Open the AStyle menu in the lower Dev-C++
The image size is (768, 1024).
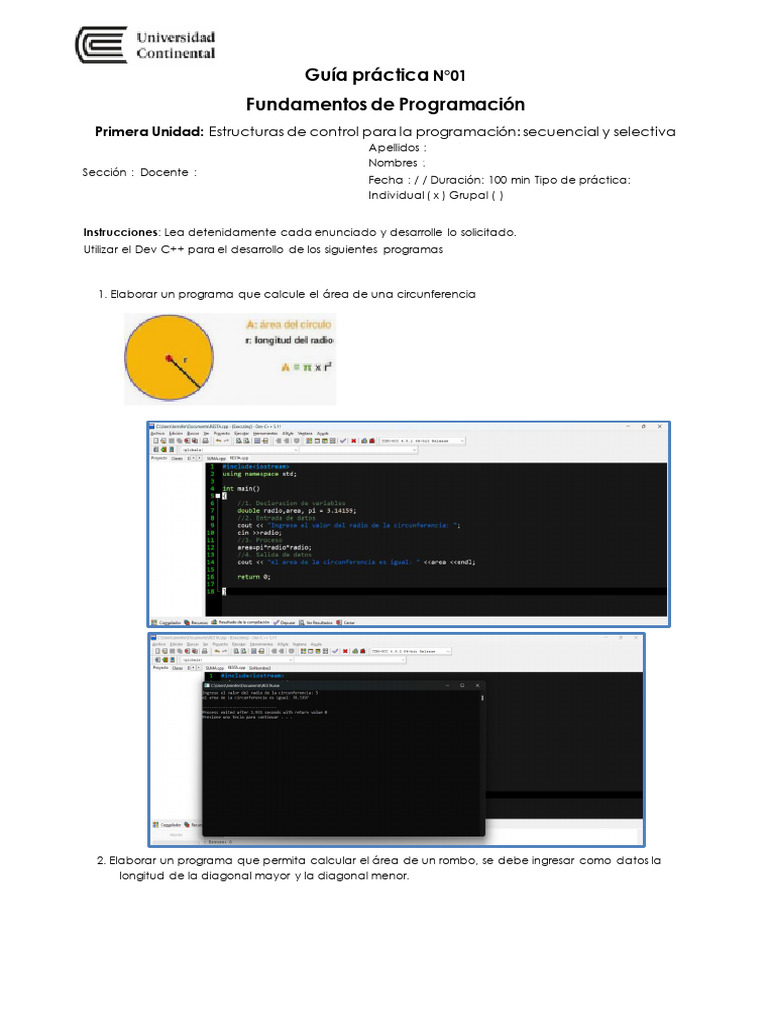point(283,644)
